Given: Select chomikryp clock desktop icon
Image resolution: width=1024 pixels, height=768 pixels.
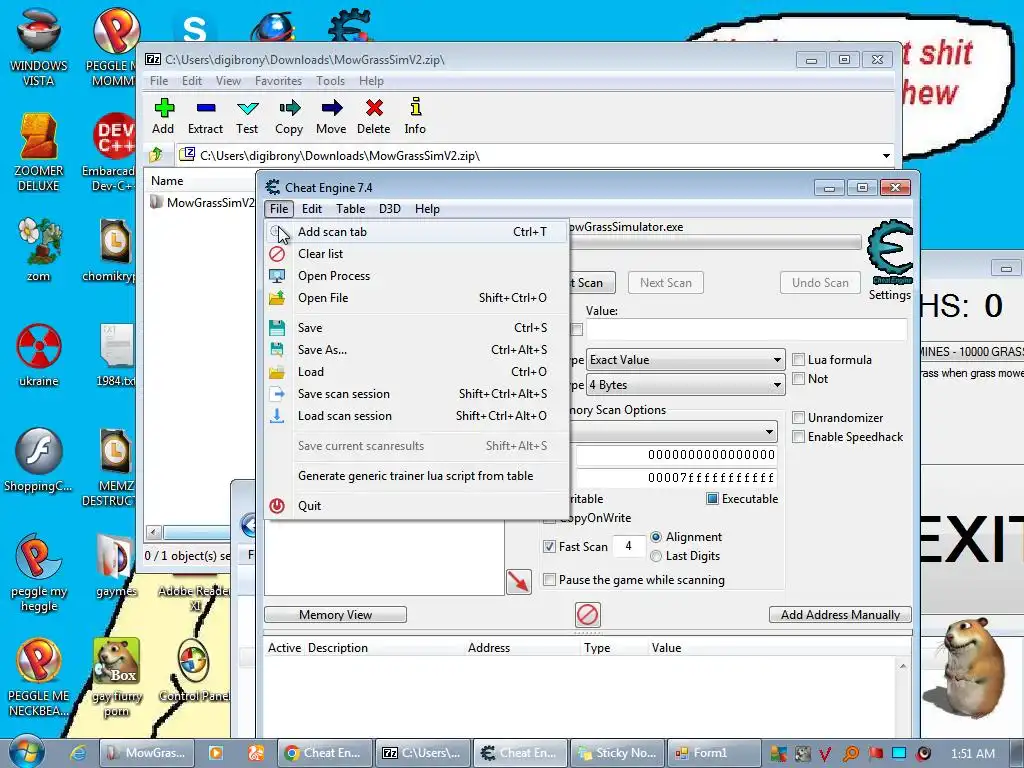Looking at the screenshot, I should pyautogui.click(x=115, y=251).
